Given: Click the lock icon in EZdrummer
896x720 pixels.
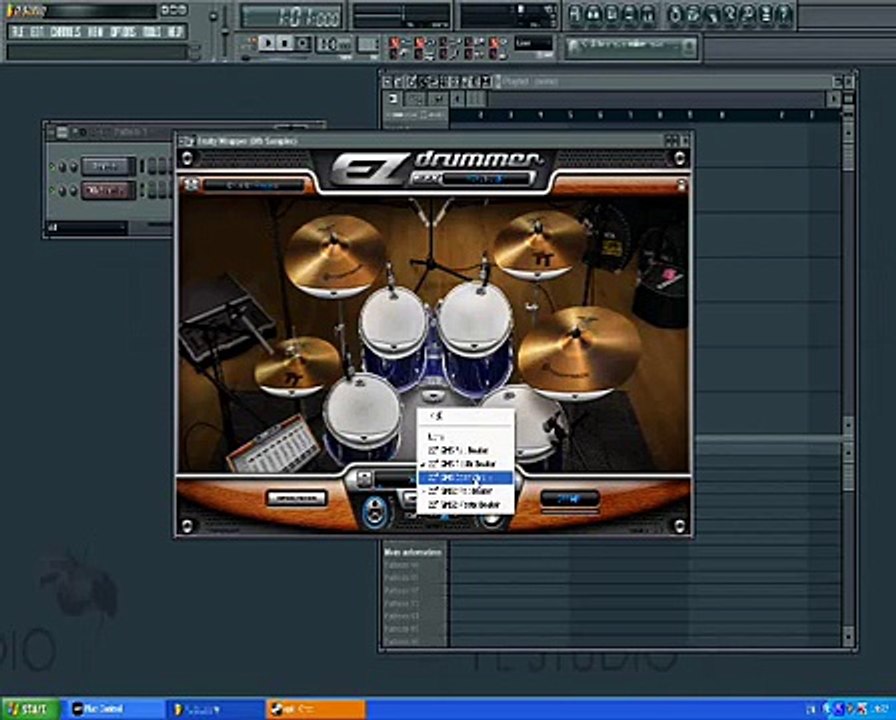Looking at the screenshot, I should coord(681,185).
